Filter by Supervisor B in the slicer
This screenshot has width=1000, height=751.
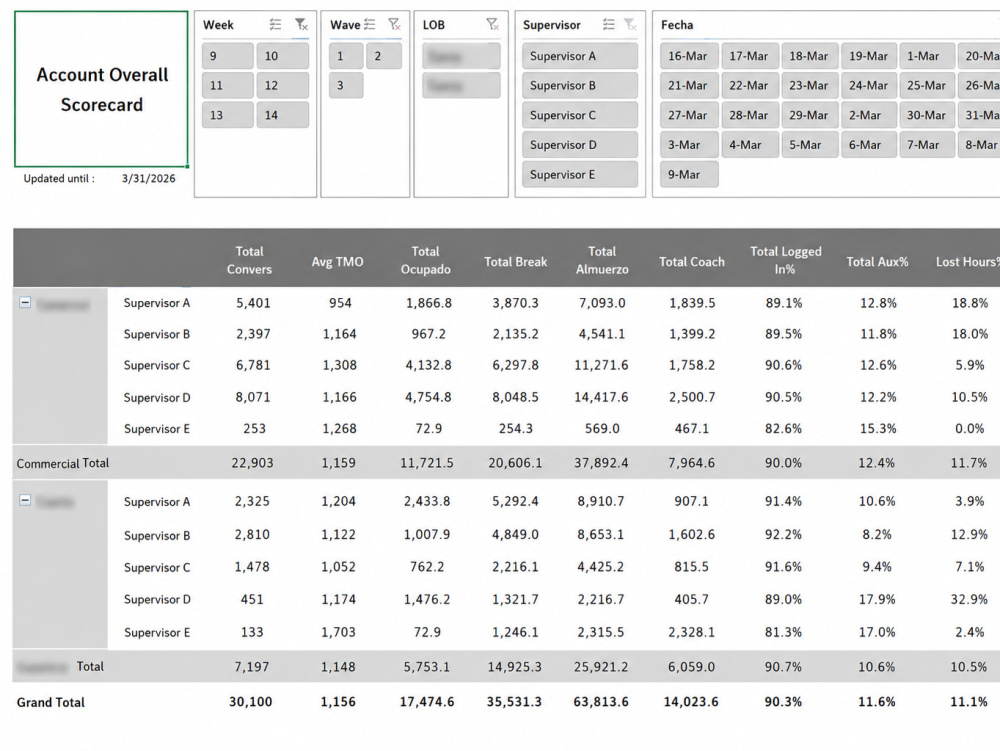[x=580, y=85]
